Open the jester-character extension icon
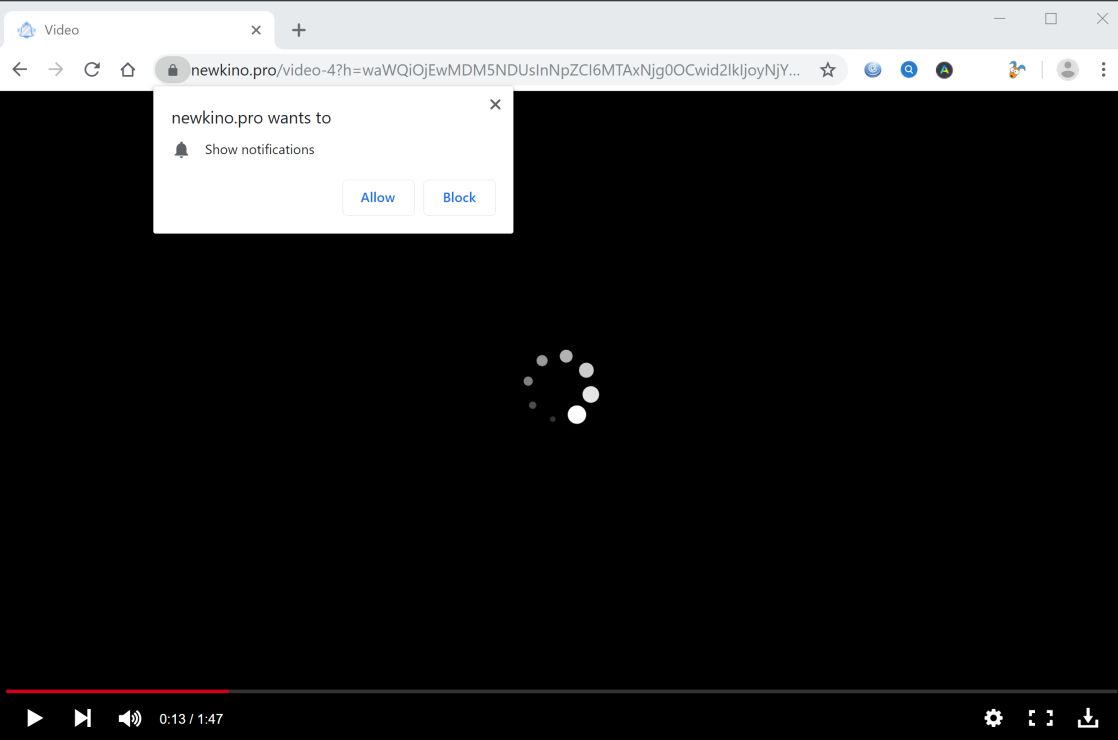This screenshot has width=1118, height=740. coord(1016,70)
